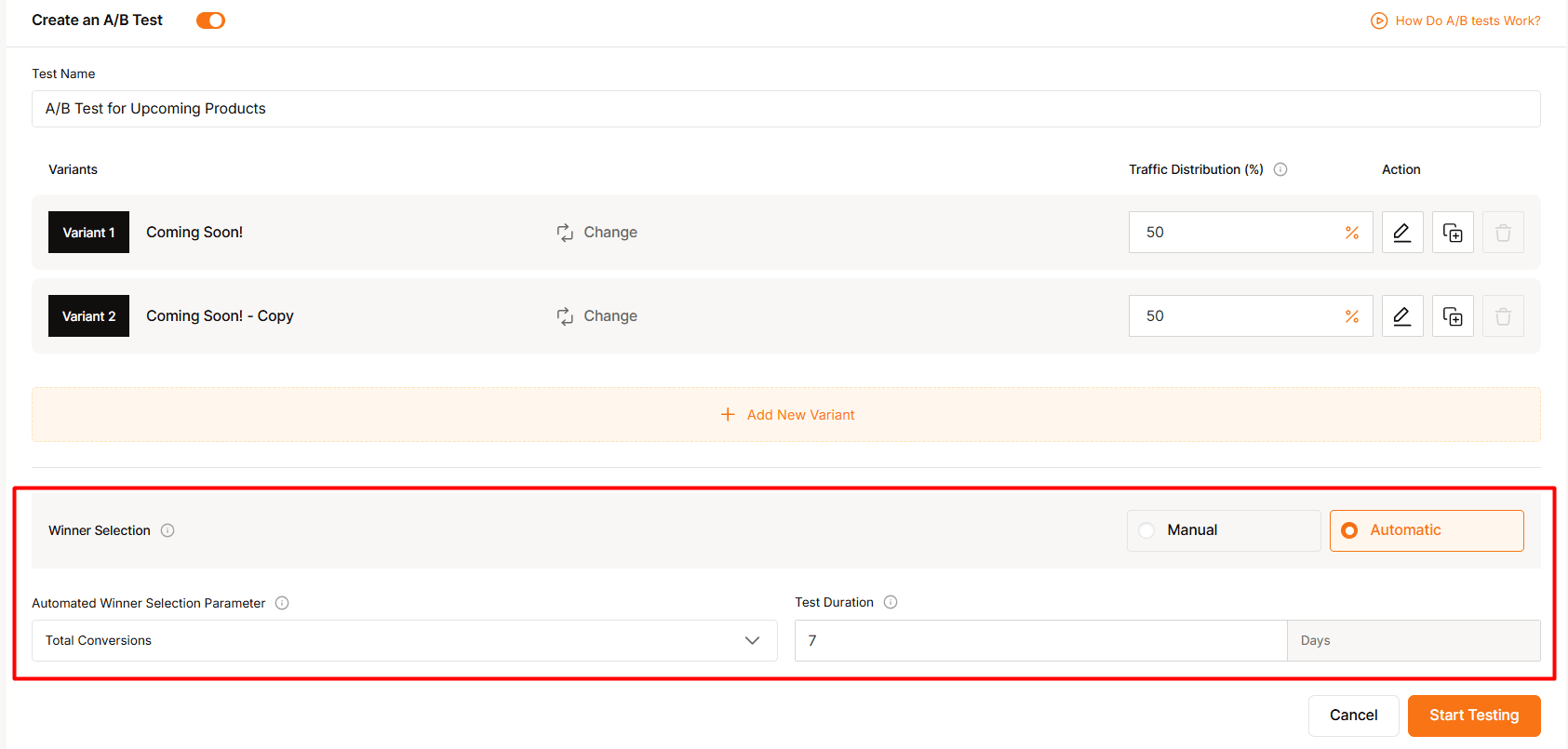This screenshot has height=749, width=1568.
Task: Open the How Do A/B tests Work link
Action: (x=1467, y=20)
